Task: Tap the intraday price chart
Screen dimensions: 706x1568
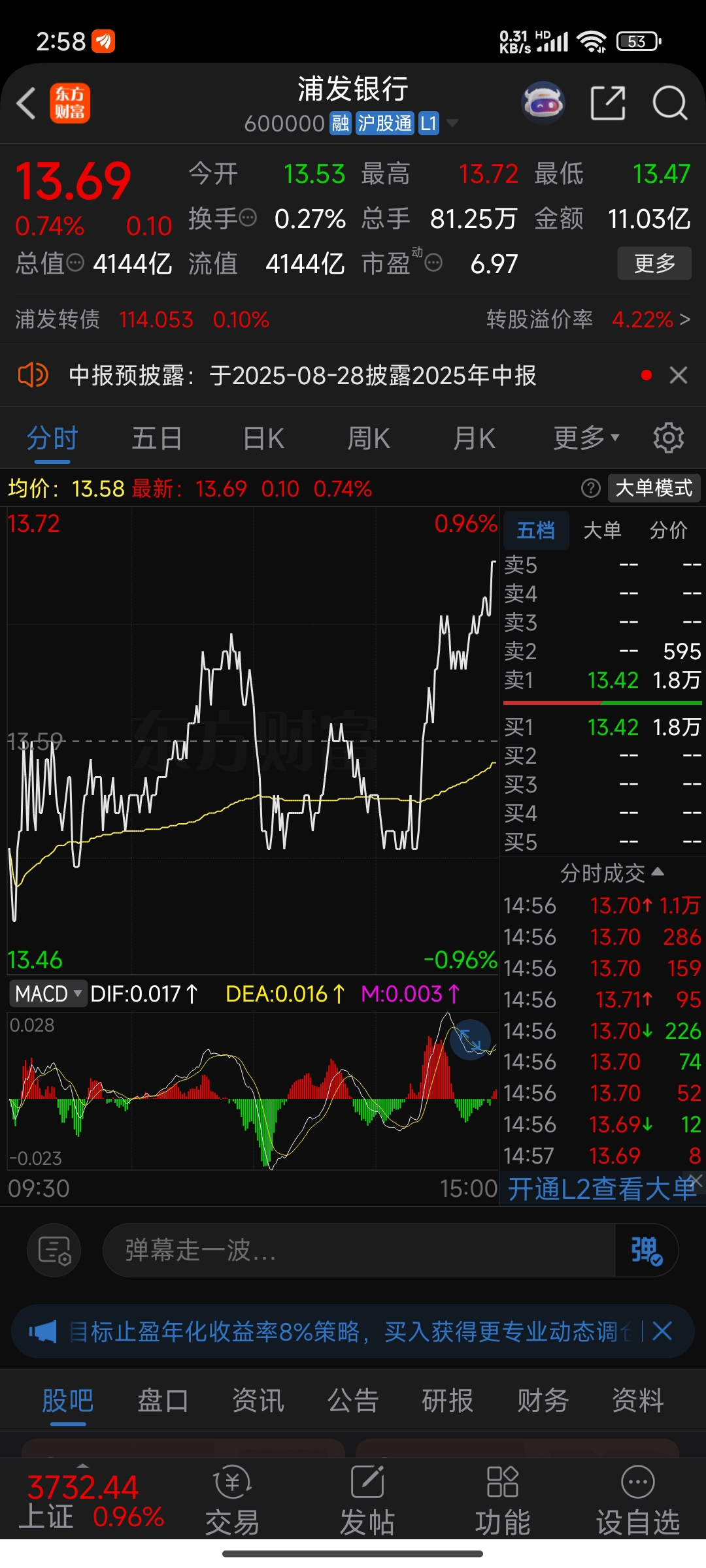Action: coord(252,740)
